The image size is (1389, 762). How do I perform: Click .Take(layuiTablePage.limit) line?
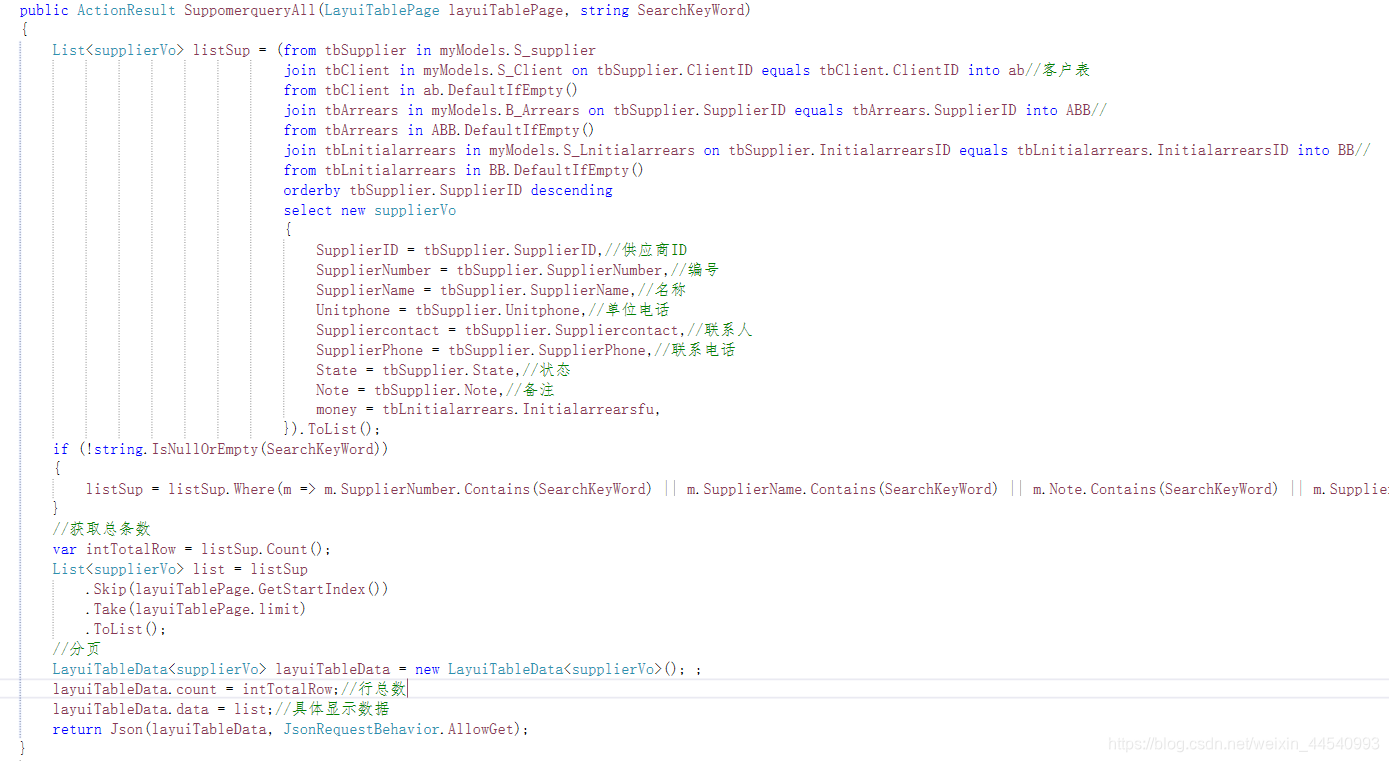196,609
